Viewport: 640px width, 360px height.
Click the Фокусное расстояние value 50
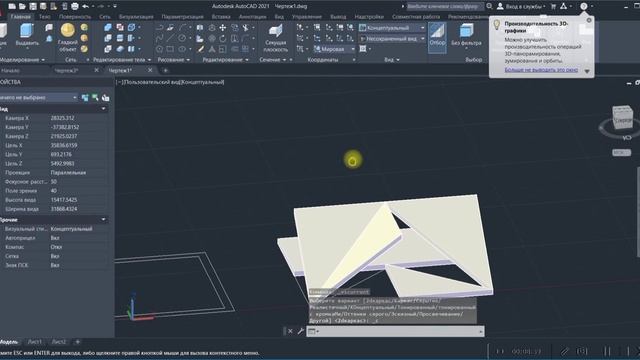(53, 182)
